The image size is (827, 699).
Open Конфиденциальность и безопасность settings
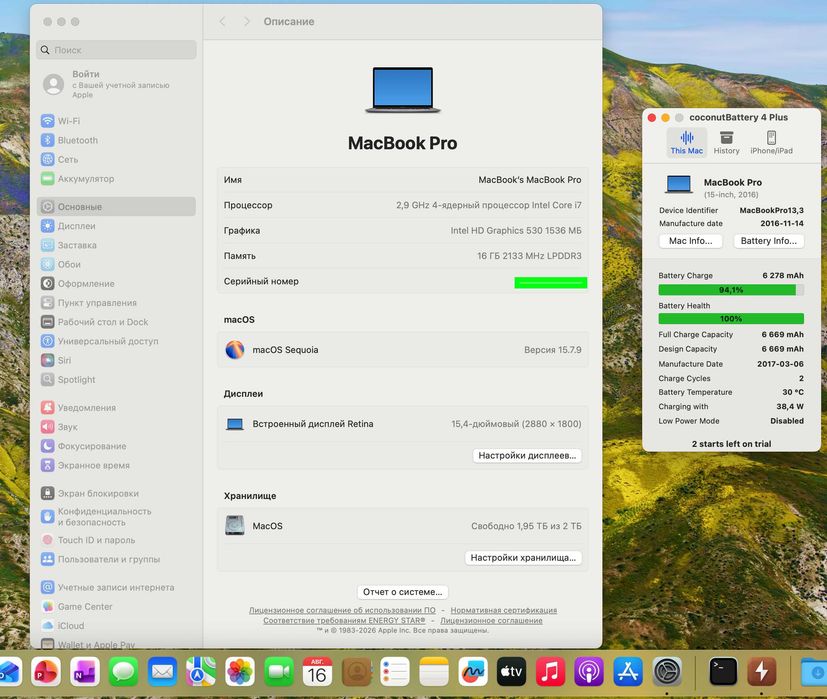pyautogui.click(x=117, y=516)
